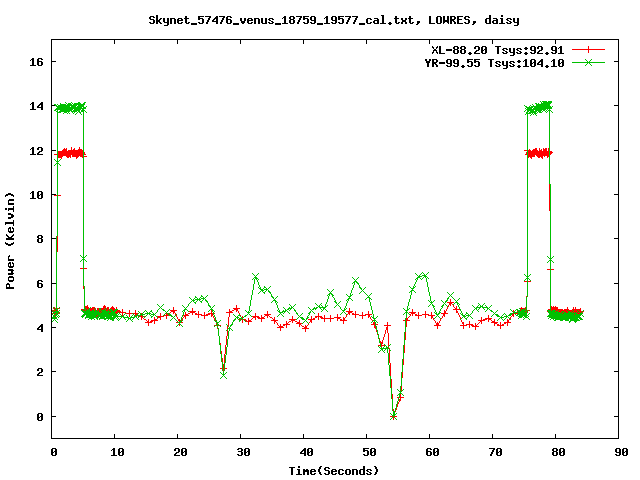Click the green peak near 32 seconds
640x480 pixels.
(256, 277)
